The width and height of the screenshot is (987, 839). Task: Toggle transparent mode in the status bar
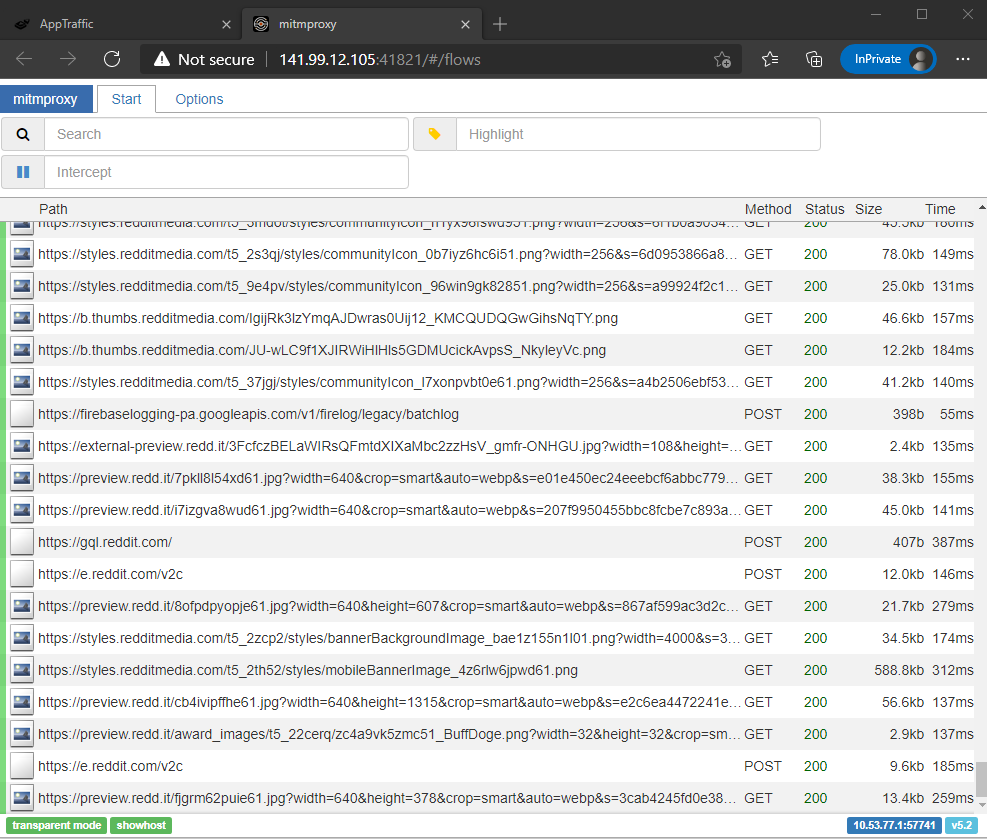click(55, 825)
